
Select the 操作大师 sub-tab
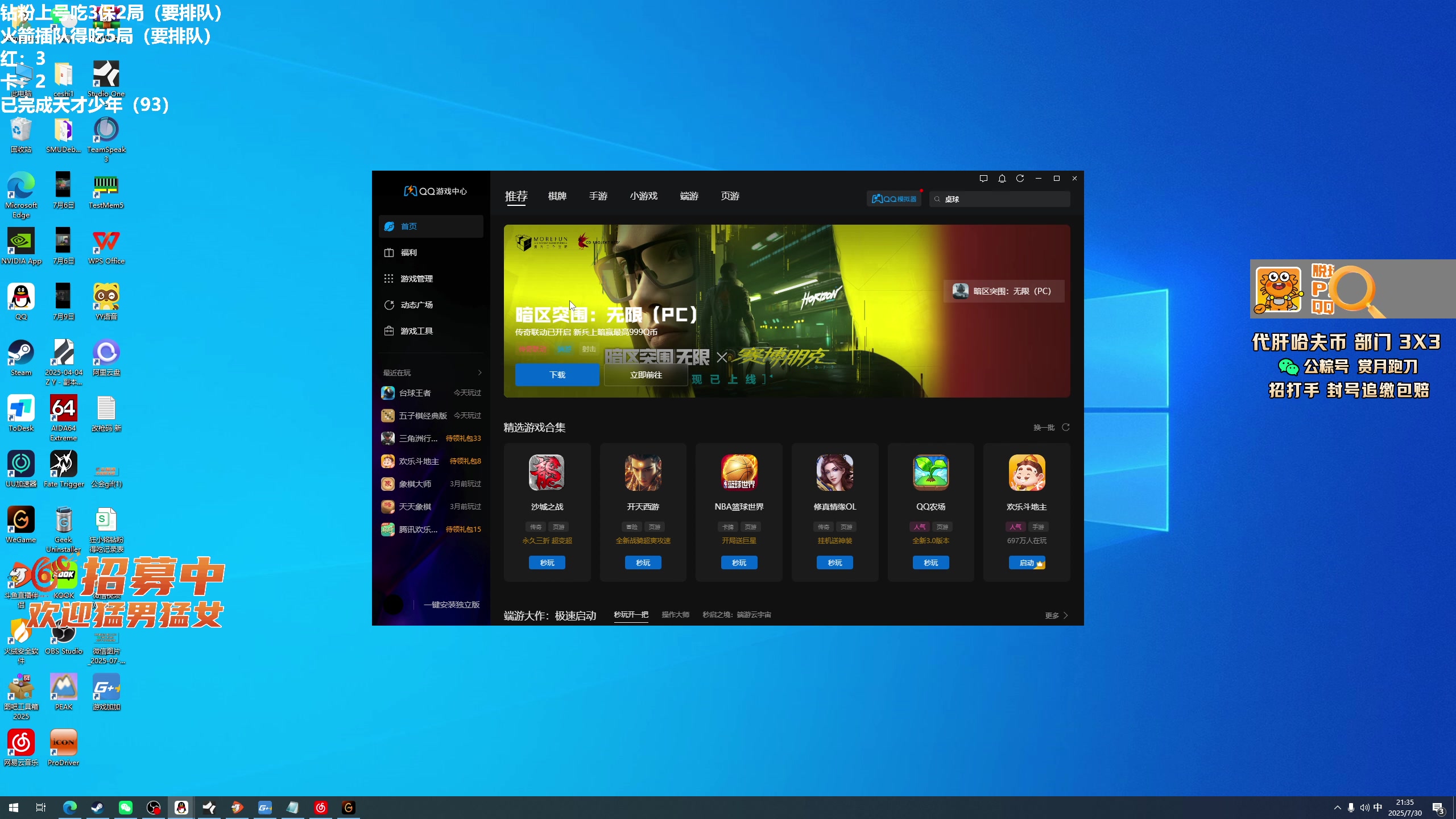click(675, 615)
